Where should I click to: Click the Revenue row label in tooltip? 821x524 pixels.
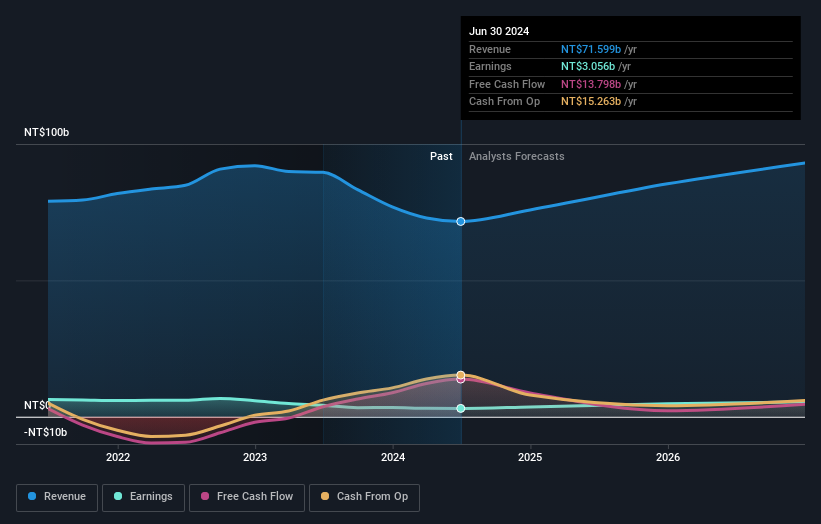pos(490,49)
